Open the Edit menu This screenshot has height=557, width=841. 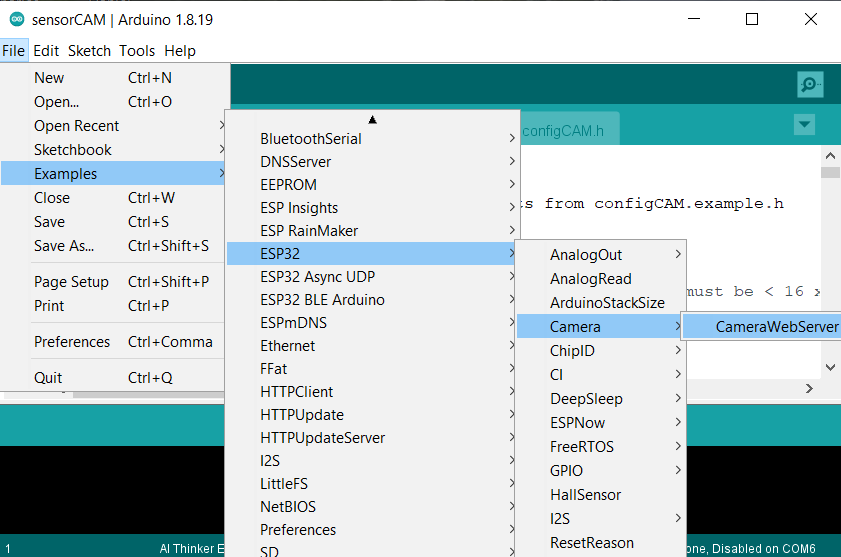[46, 51]
